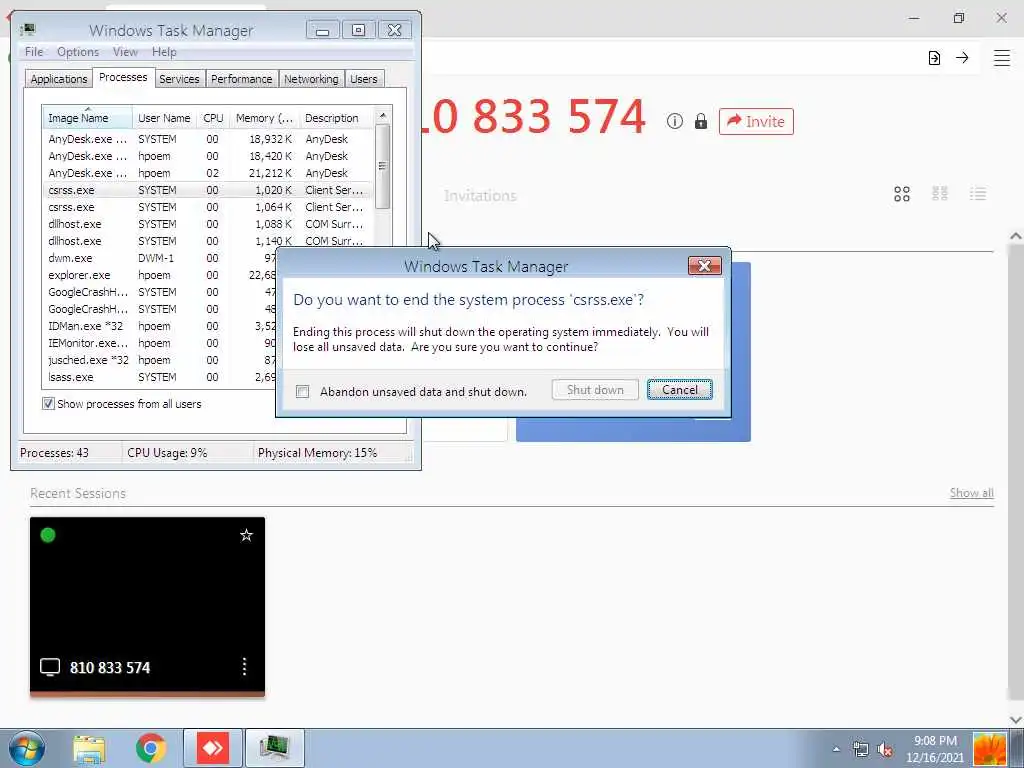
Task: Select dwm.exe process row
Action: (x=160, y=258)
